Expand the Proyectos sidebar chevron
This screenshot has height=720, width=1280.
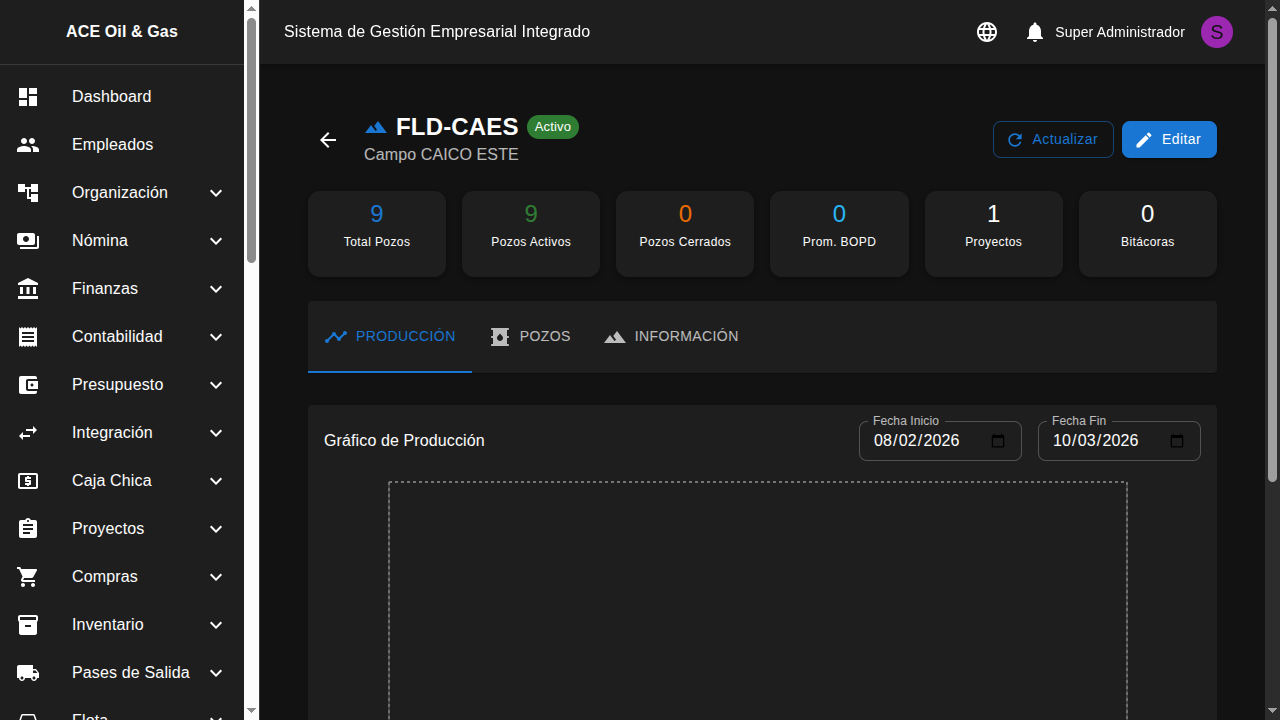pos(216,529)
